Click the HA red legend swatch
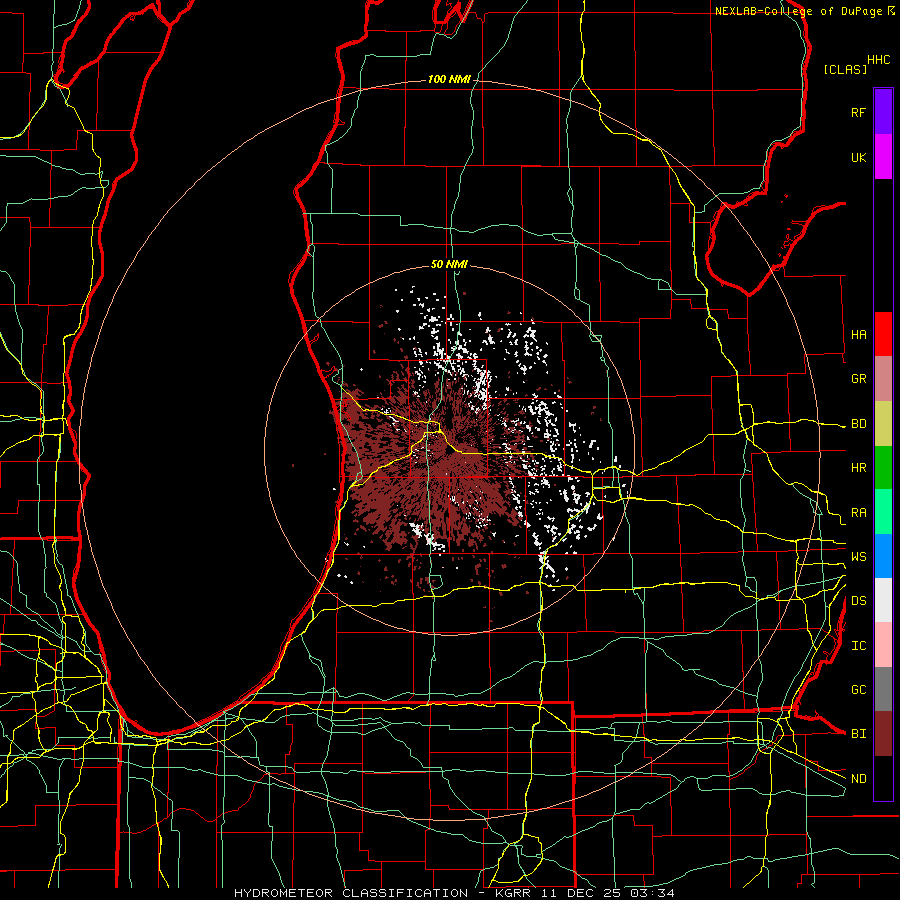Viewport: 900px width, 900px height. [x=883, y=334]
